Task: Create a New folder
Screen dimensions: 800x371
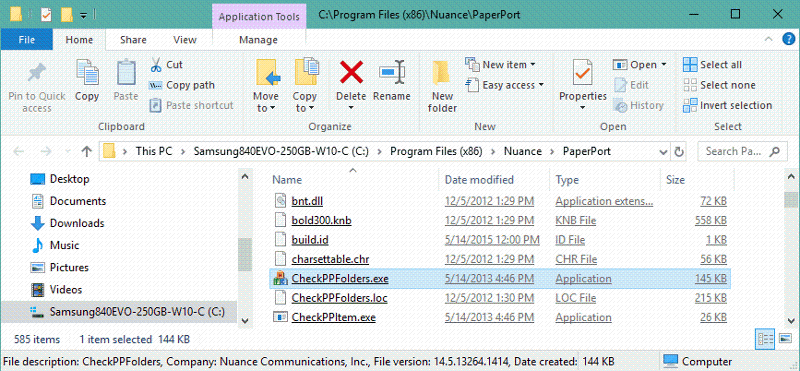Action: [x=442, y=87]
